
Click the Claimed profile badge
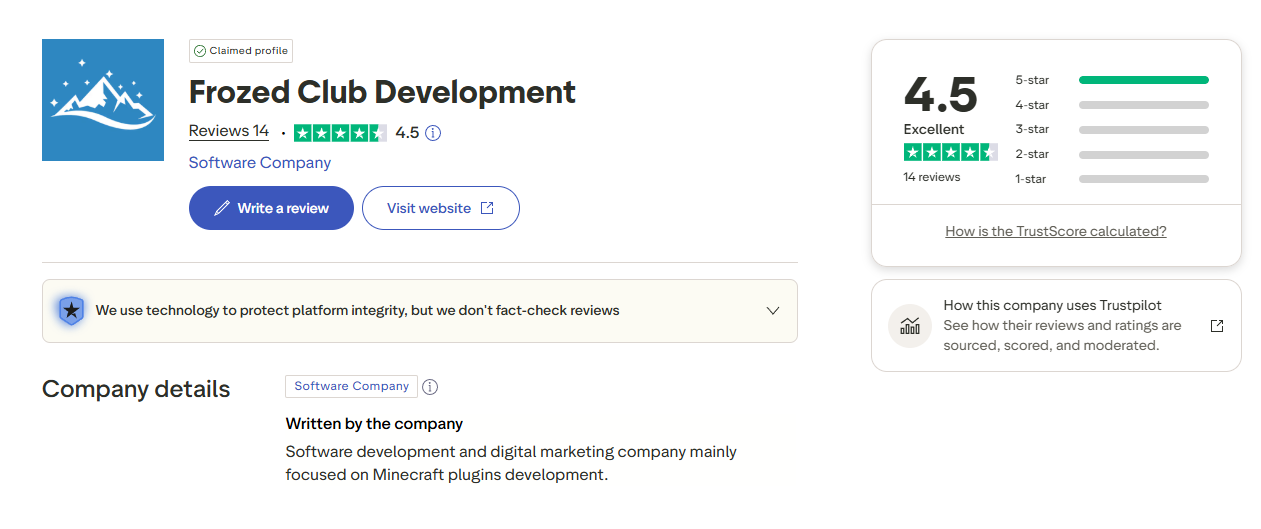click(241, 51)
